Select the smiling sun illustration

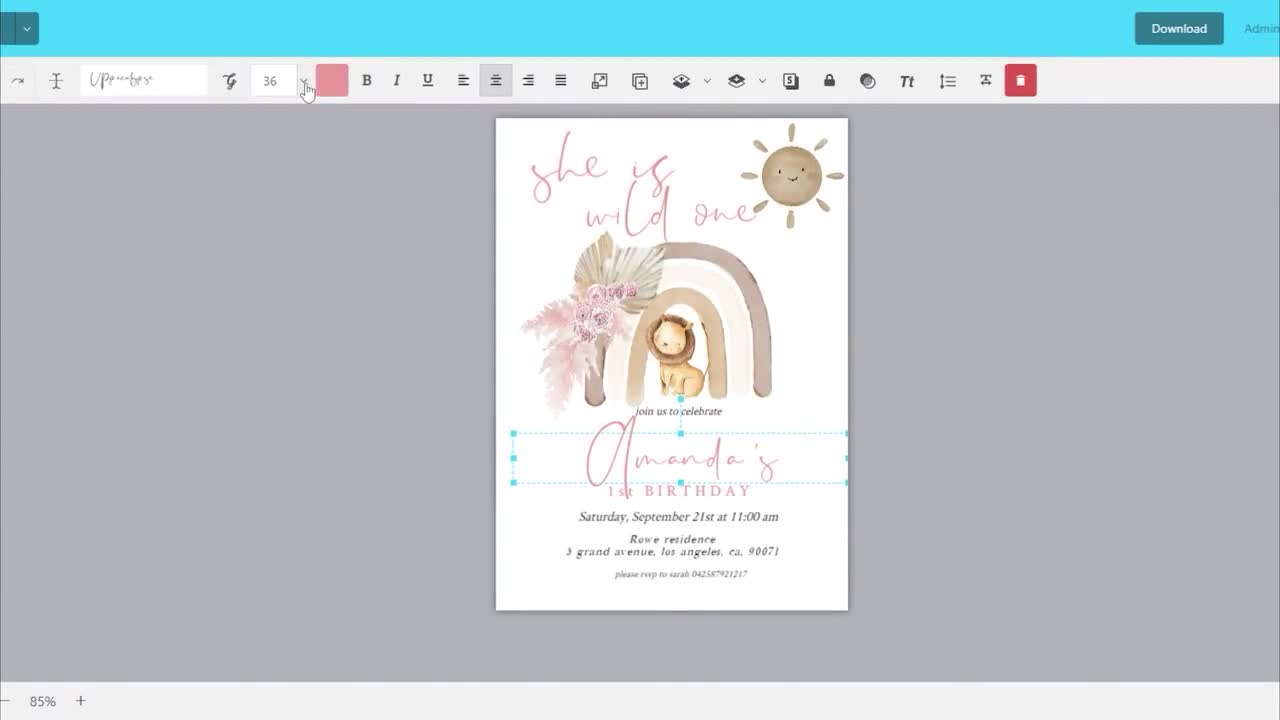792,176
